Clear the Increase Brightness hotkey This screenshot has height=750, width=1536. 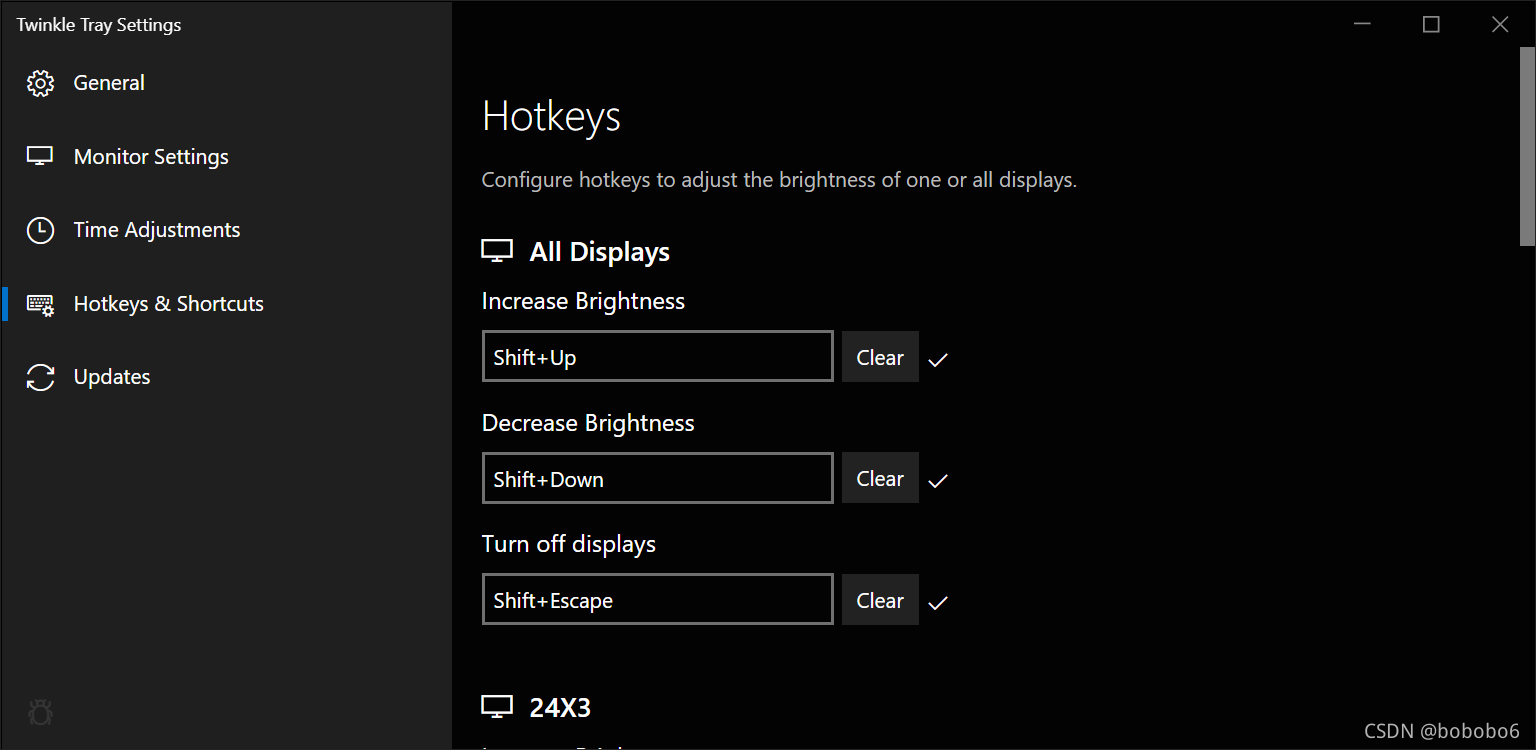click(880, 357)
